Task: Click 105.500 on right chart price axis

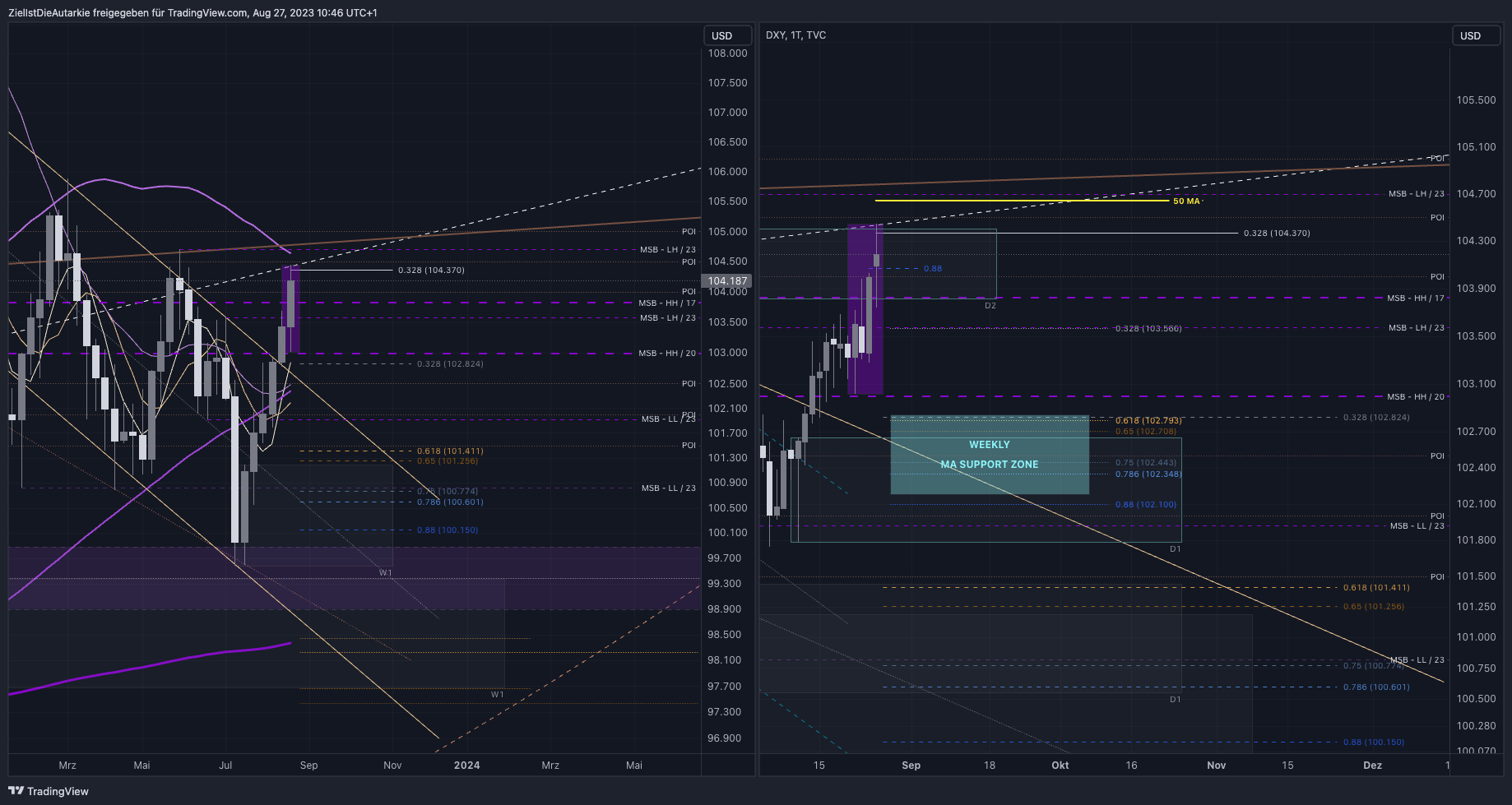Action: pos(1476,100)
